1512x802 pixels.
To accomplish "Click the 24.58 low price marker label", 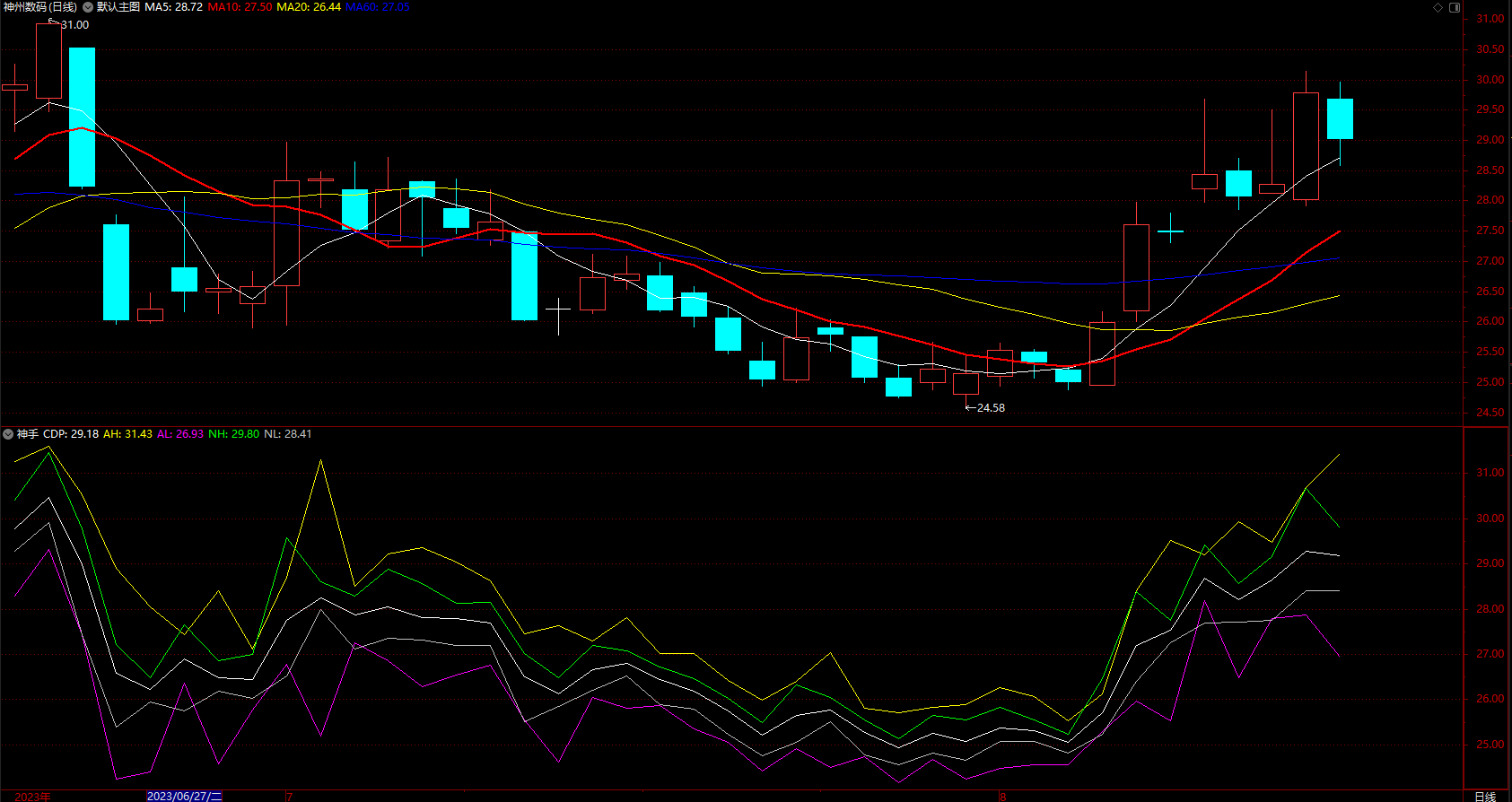I will [991, 408].
